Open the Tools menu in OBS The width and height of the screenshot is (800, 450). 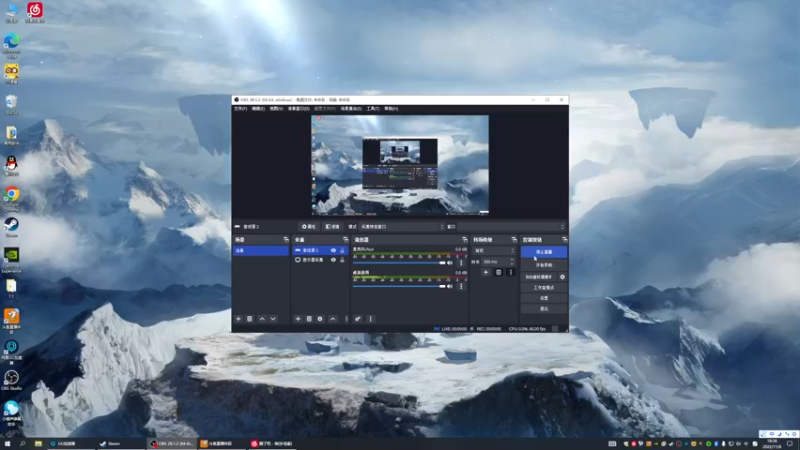[x=373, y=109]
